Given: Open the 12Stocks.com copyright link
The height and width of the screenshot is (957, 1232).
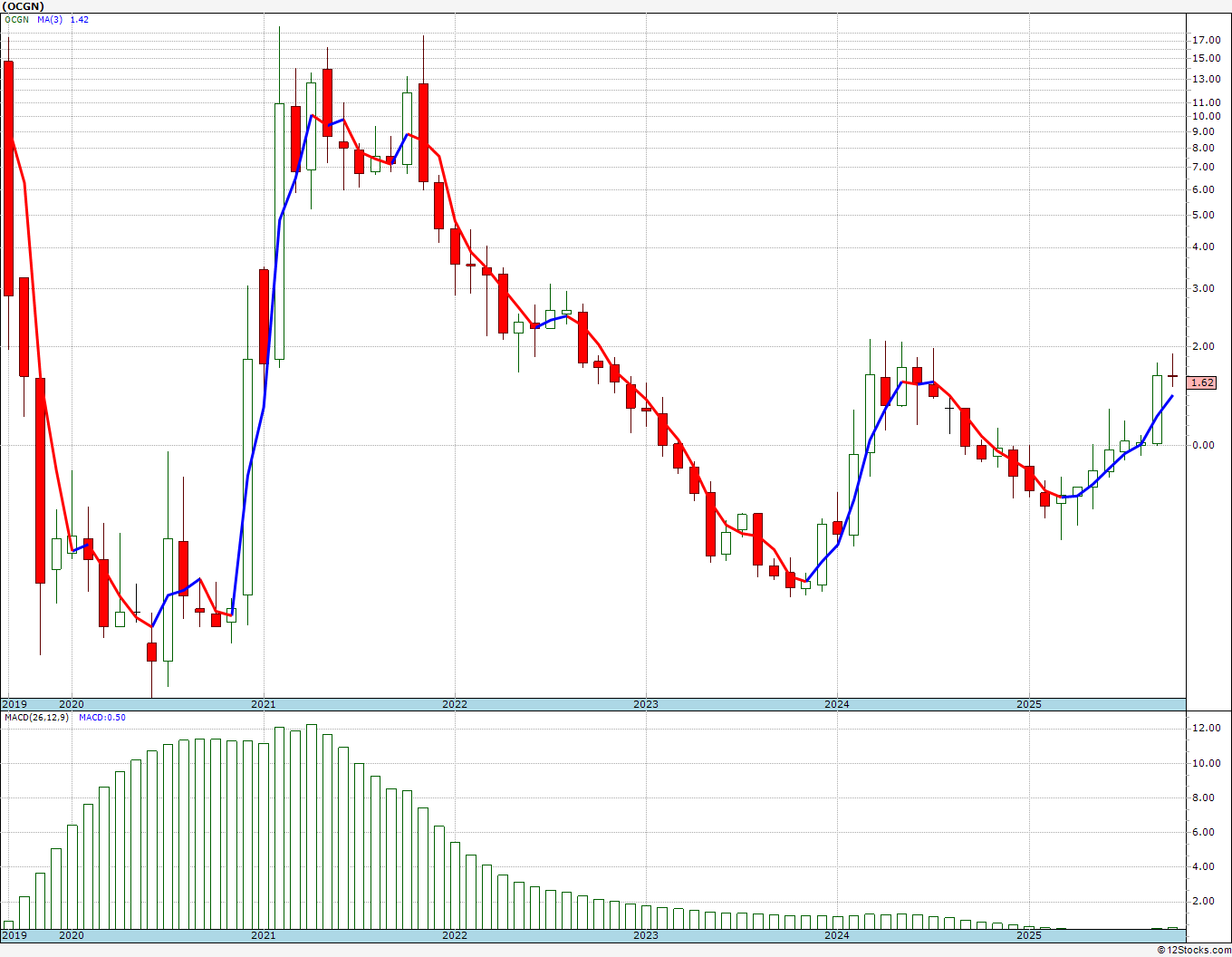Looking at the screenshot, I should click(x=1194, y=950).
